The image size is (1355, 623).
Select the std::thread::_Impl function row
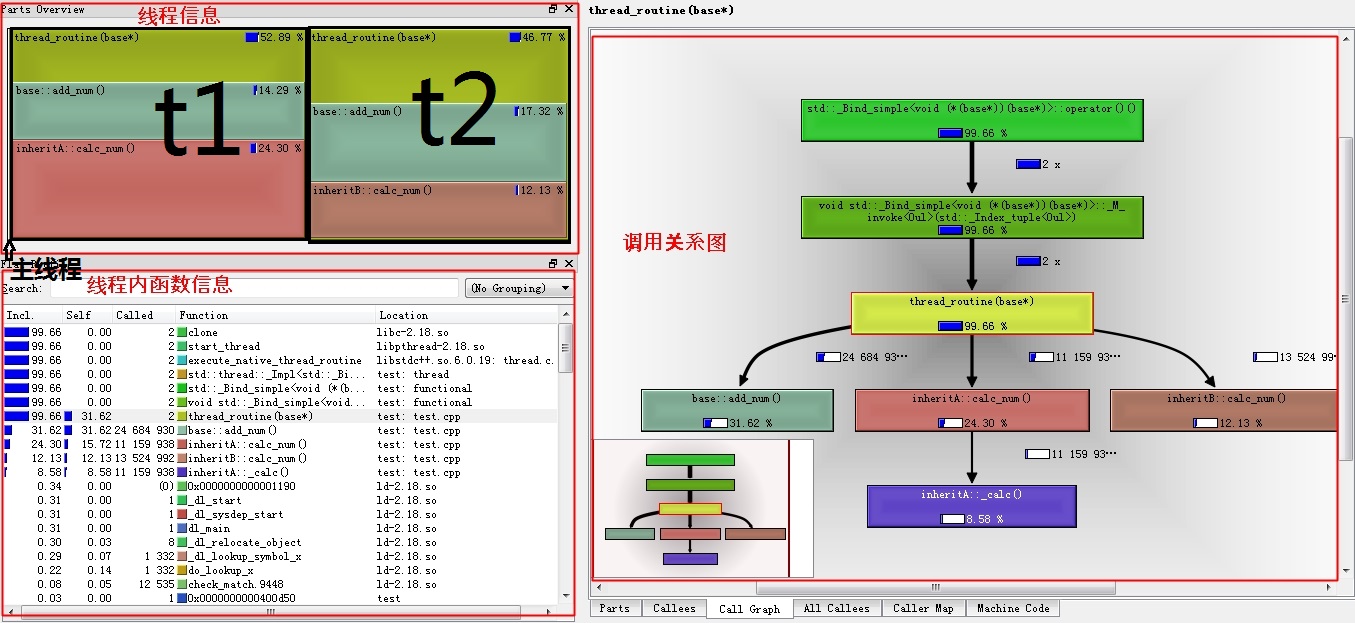pos(280,375)
